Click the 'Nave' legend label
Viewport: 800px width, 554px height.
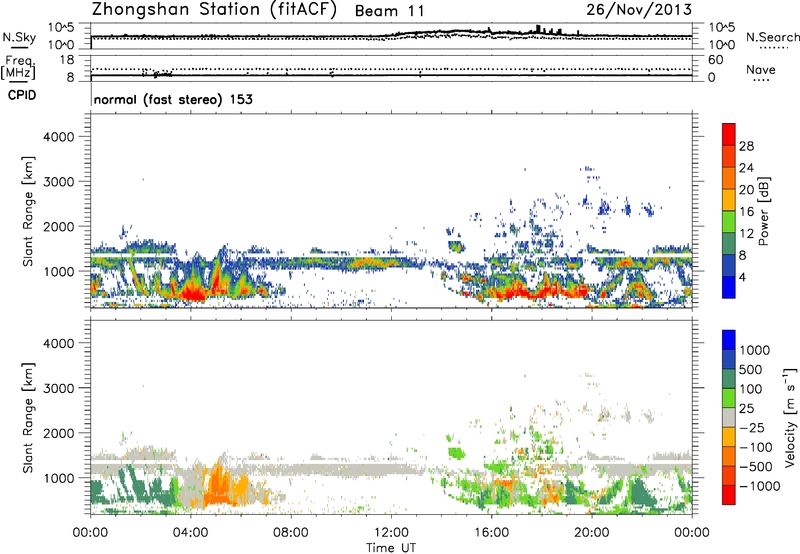click(761, 70)
